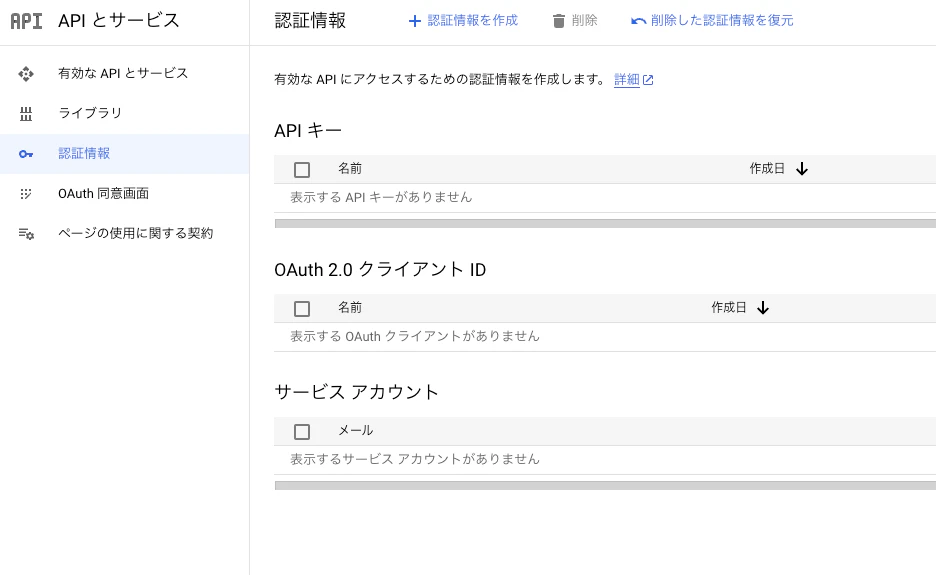
Task: Click the ページの使用に関する契約 settings icon
Action: pyautogui.click(x=26, y=234)
